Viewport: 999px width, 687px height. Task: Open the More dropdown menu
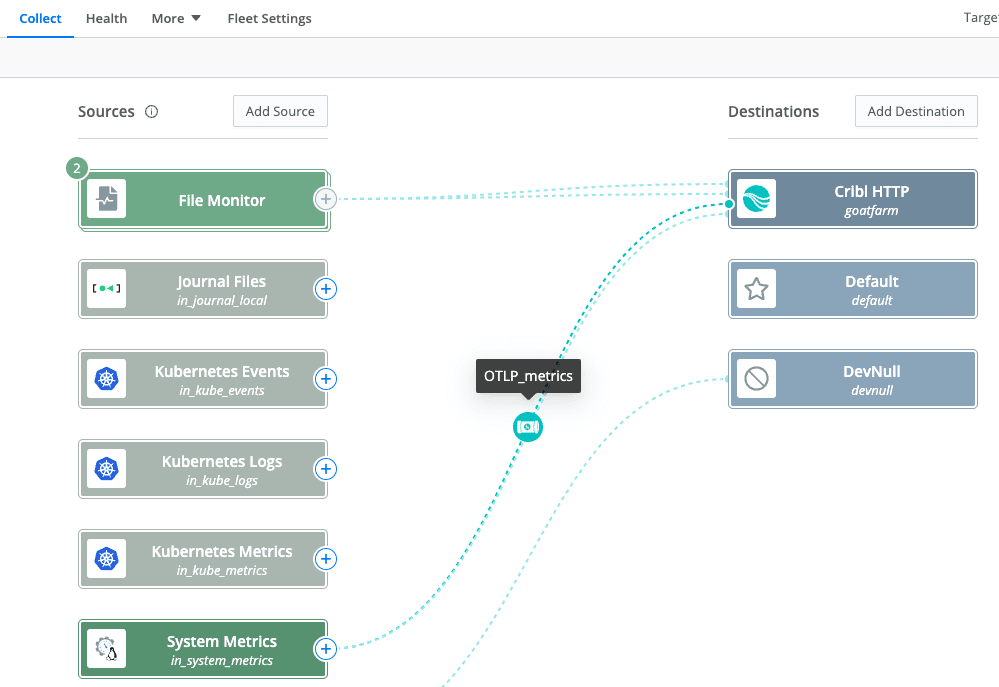click(x=176, y=18)
